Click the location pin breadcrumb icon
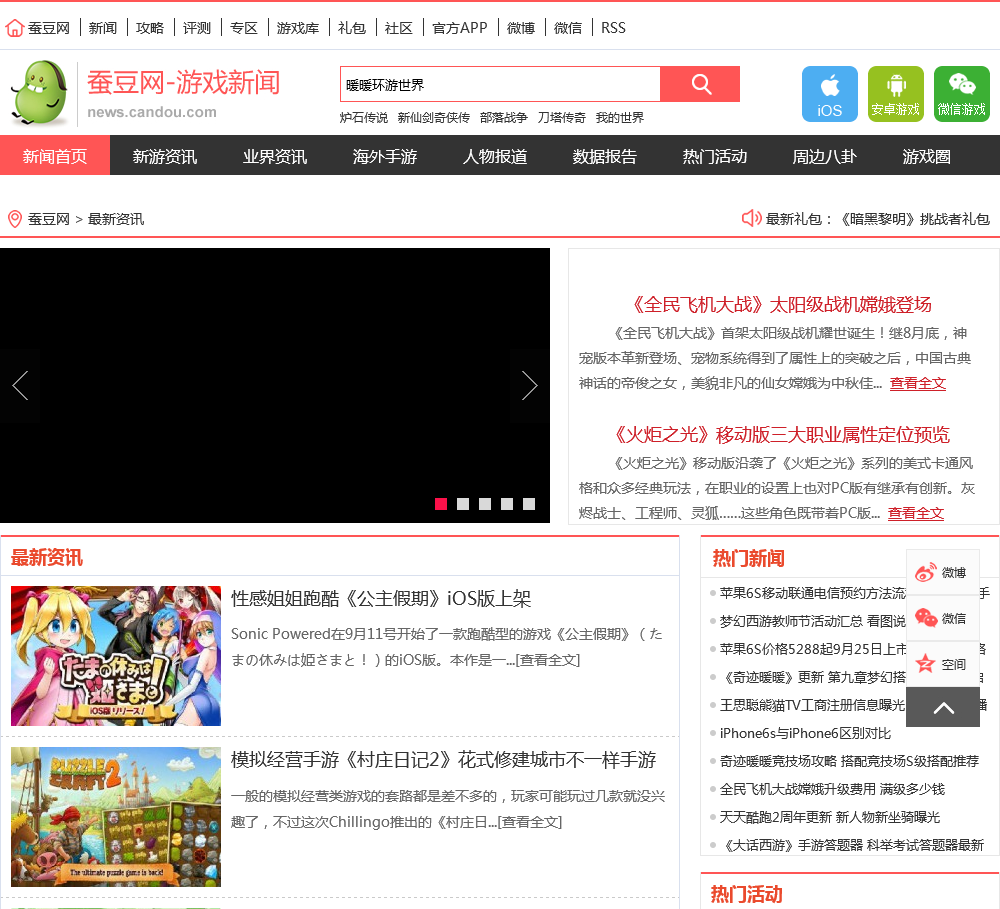Screen dimensions: 1000x909 (15, 219)
